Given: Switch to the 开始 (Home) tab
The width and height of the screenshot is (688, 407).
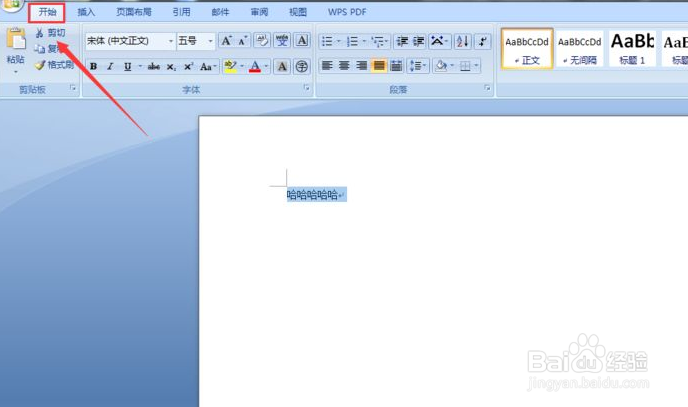Looking at the screenshot, I should [x=47, y=12].
